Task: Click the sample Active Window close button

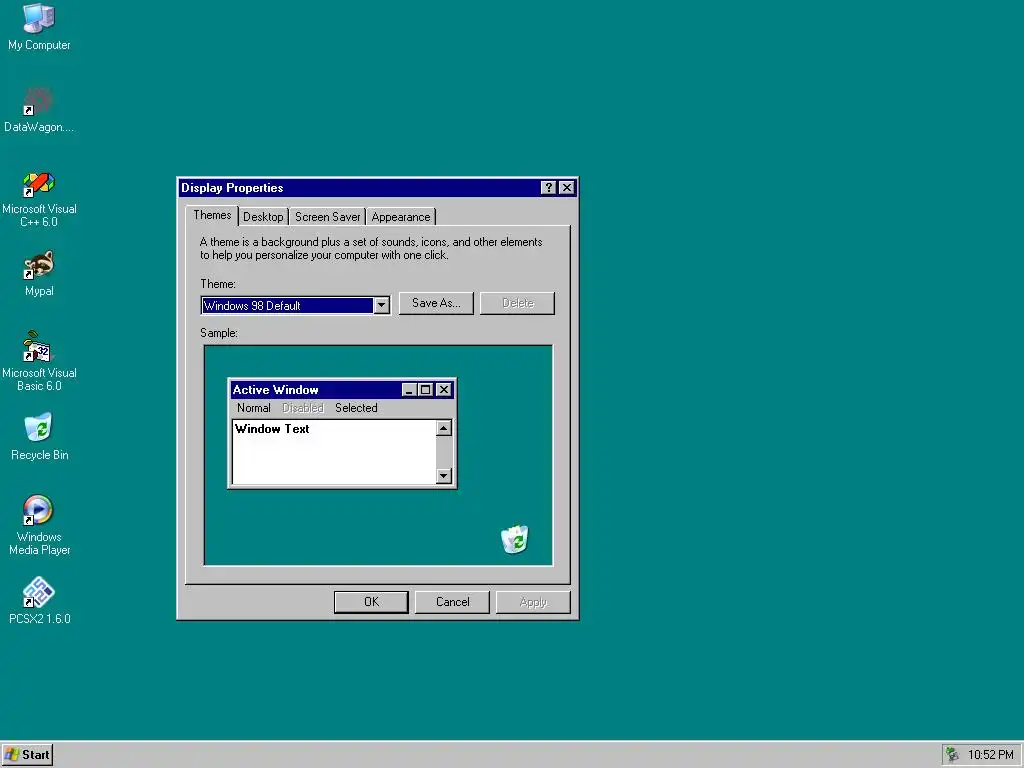Action: click(444, 390)
